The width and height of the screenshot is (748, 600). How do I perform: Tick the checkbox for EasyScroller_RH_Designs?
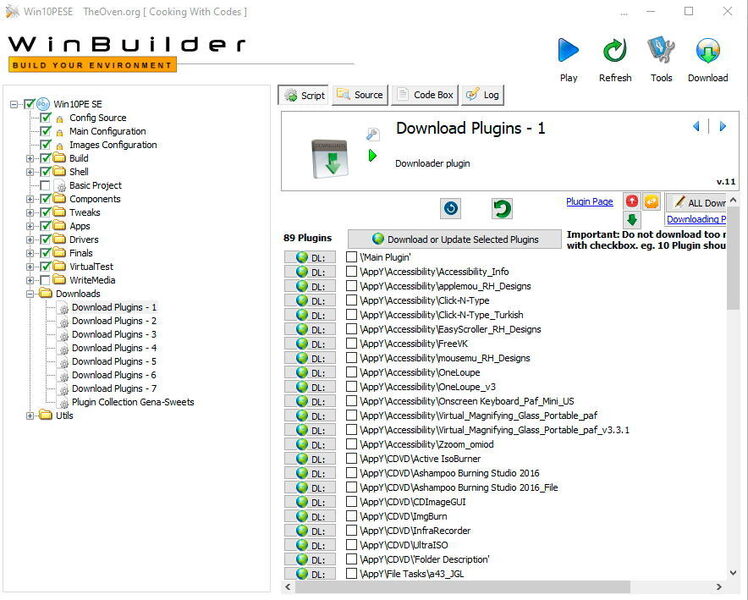351,329
